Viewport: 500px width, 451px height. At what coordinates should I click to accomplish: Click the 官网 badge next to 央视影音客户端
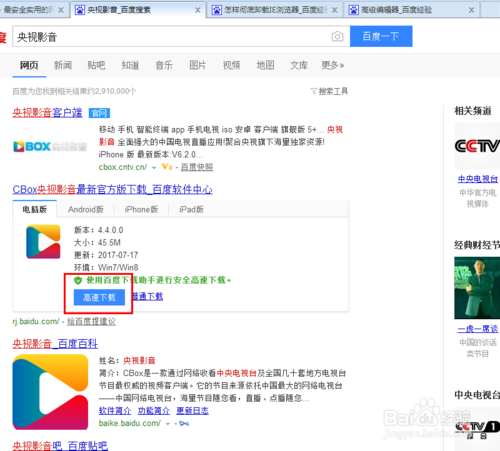pyautogui.click(x=99, y=113)
